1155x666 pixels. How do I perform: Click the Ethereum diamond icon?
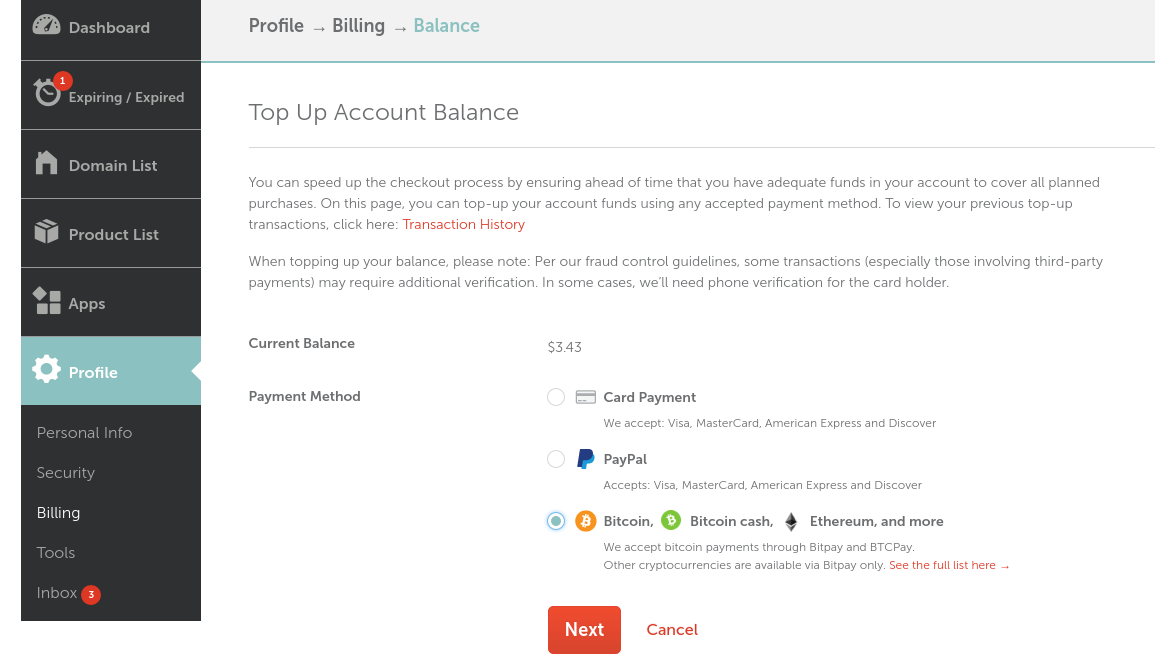[791, 522]
